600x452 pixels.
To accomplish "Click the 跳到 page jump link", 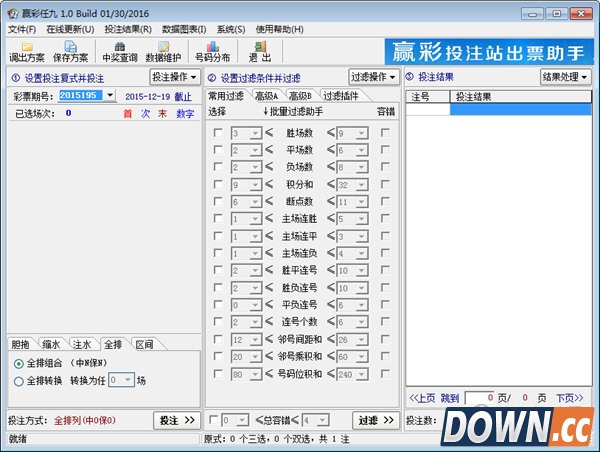I will pyautogui.click(x=450, y=398).
